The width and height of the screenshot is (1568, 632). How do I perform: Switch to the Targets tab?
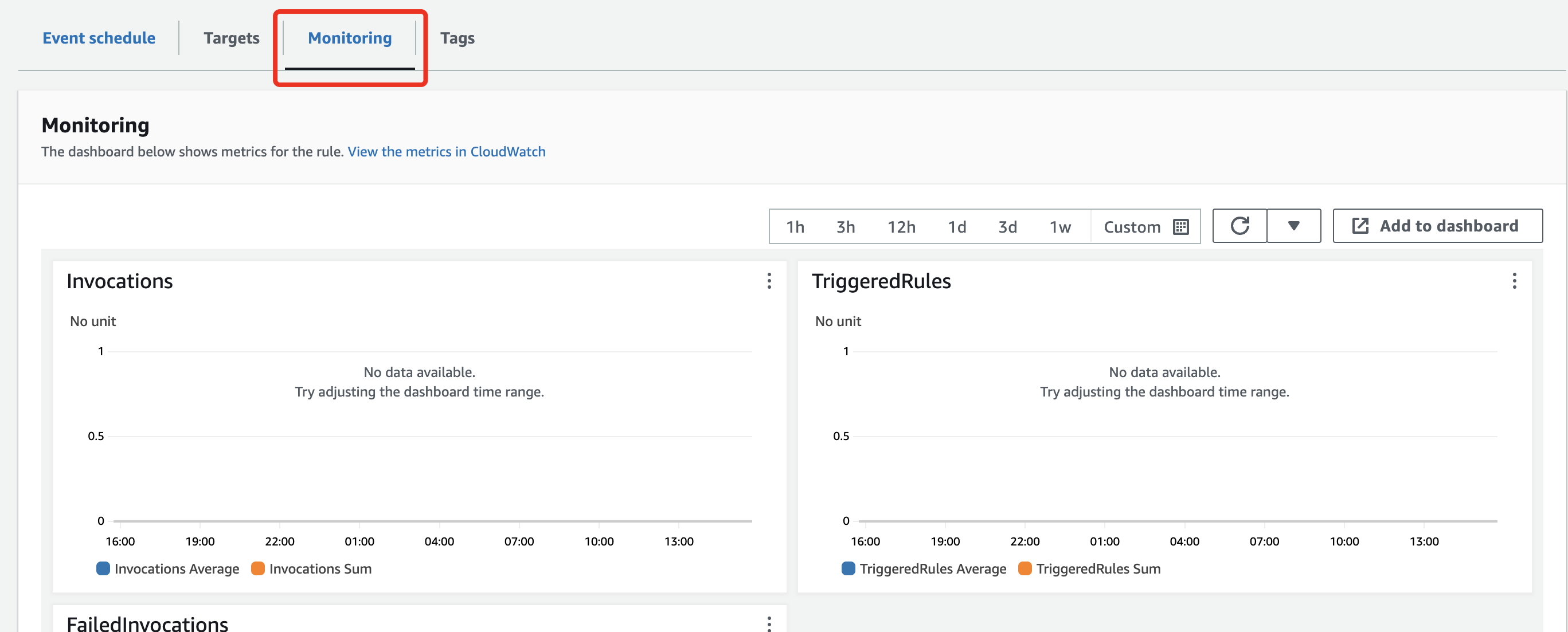pos(231,38)
